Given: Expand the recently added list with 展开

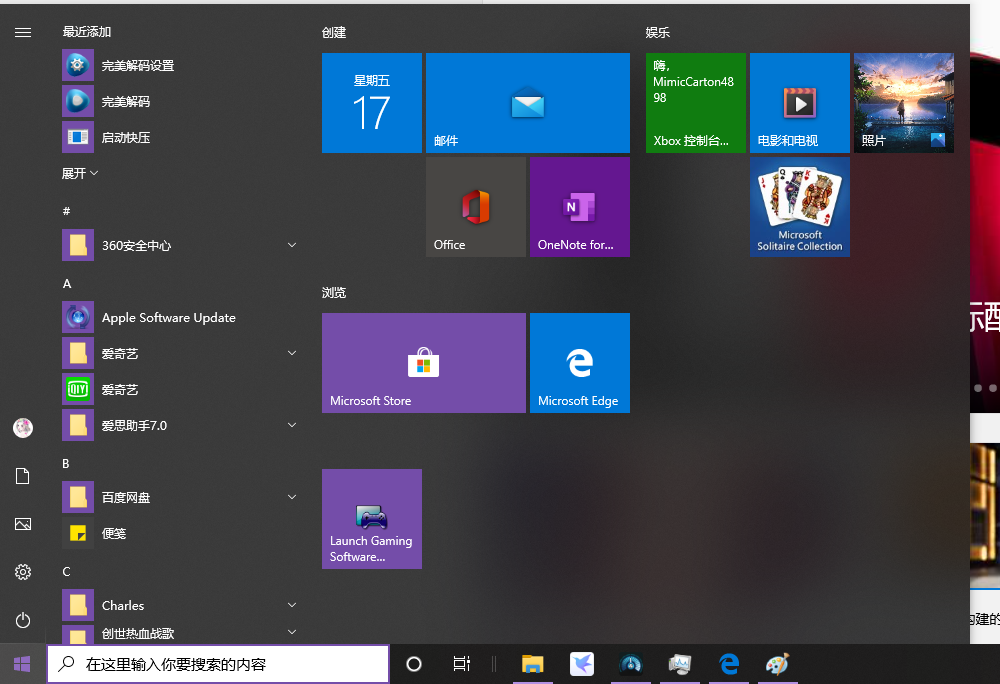Looking at the screenshot, I should [x=80, y=173].
